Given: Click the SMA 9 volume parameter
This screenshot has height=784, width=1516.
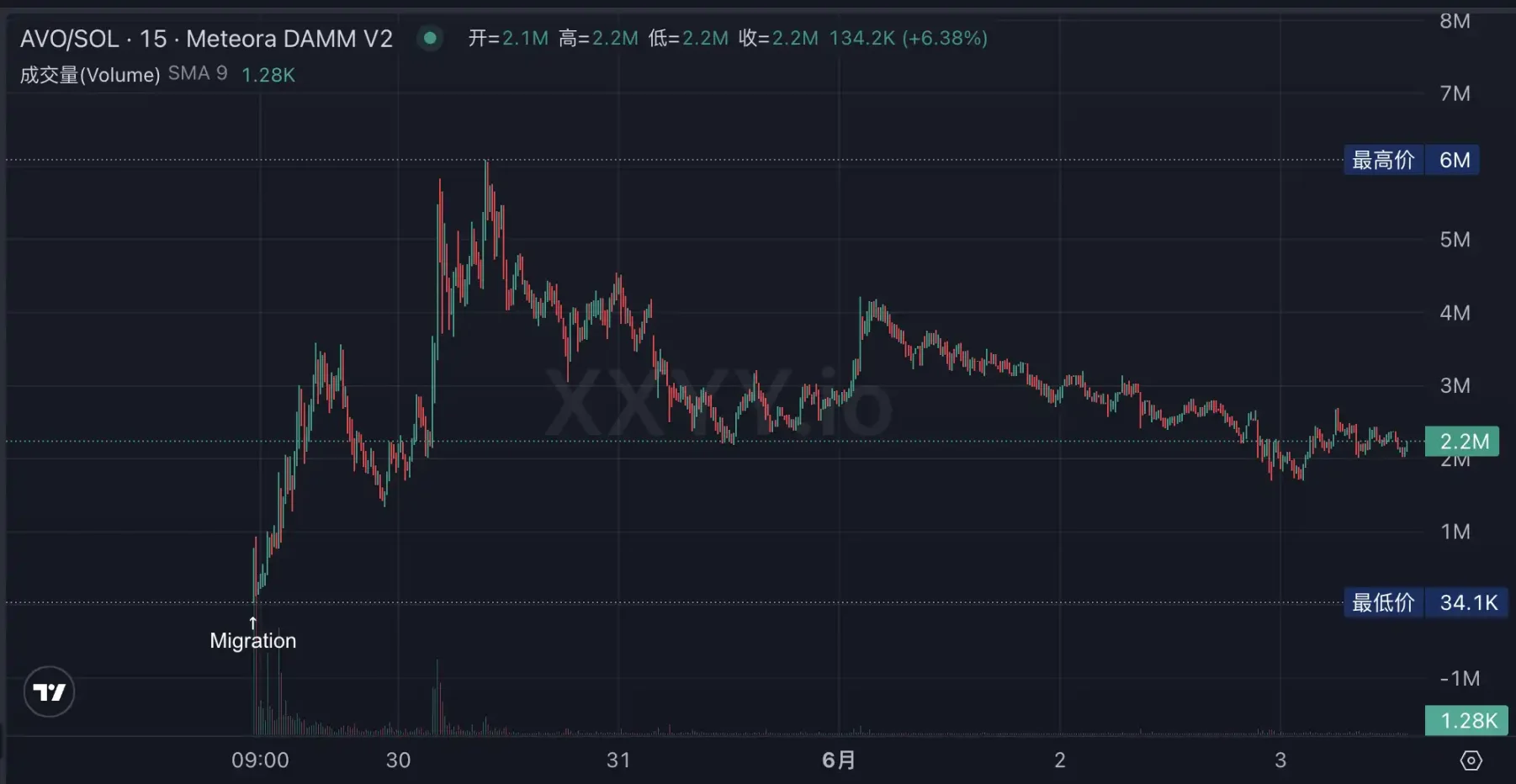Looking at the screenshot, I should coord(198,74).
